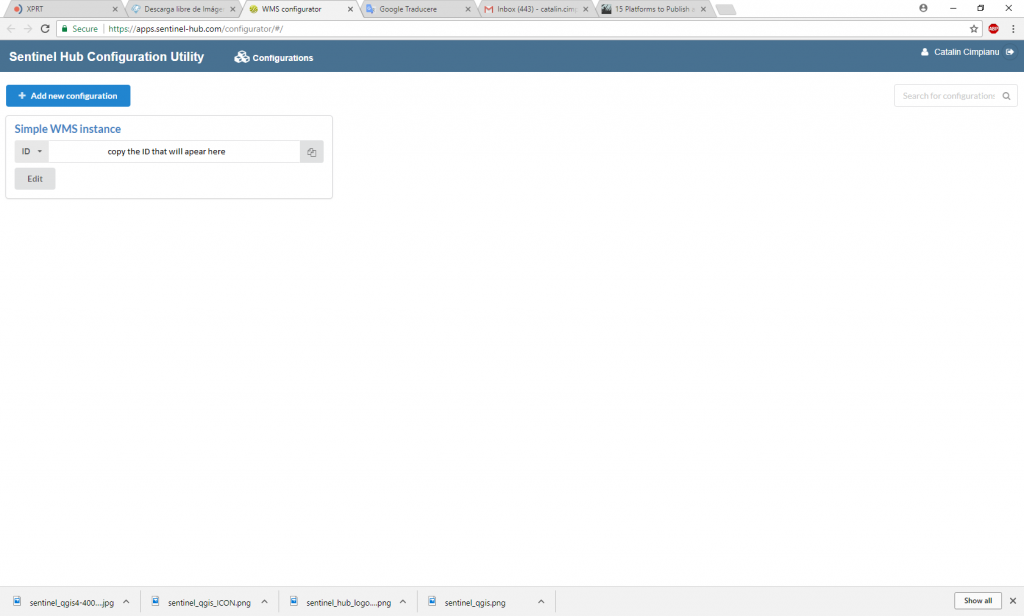This screenshot has height=616, width=1024.
Task: Copy the instance ID to clipboard
Action: tap(312, 152)
